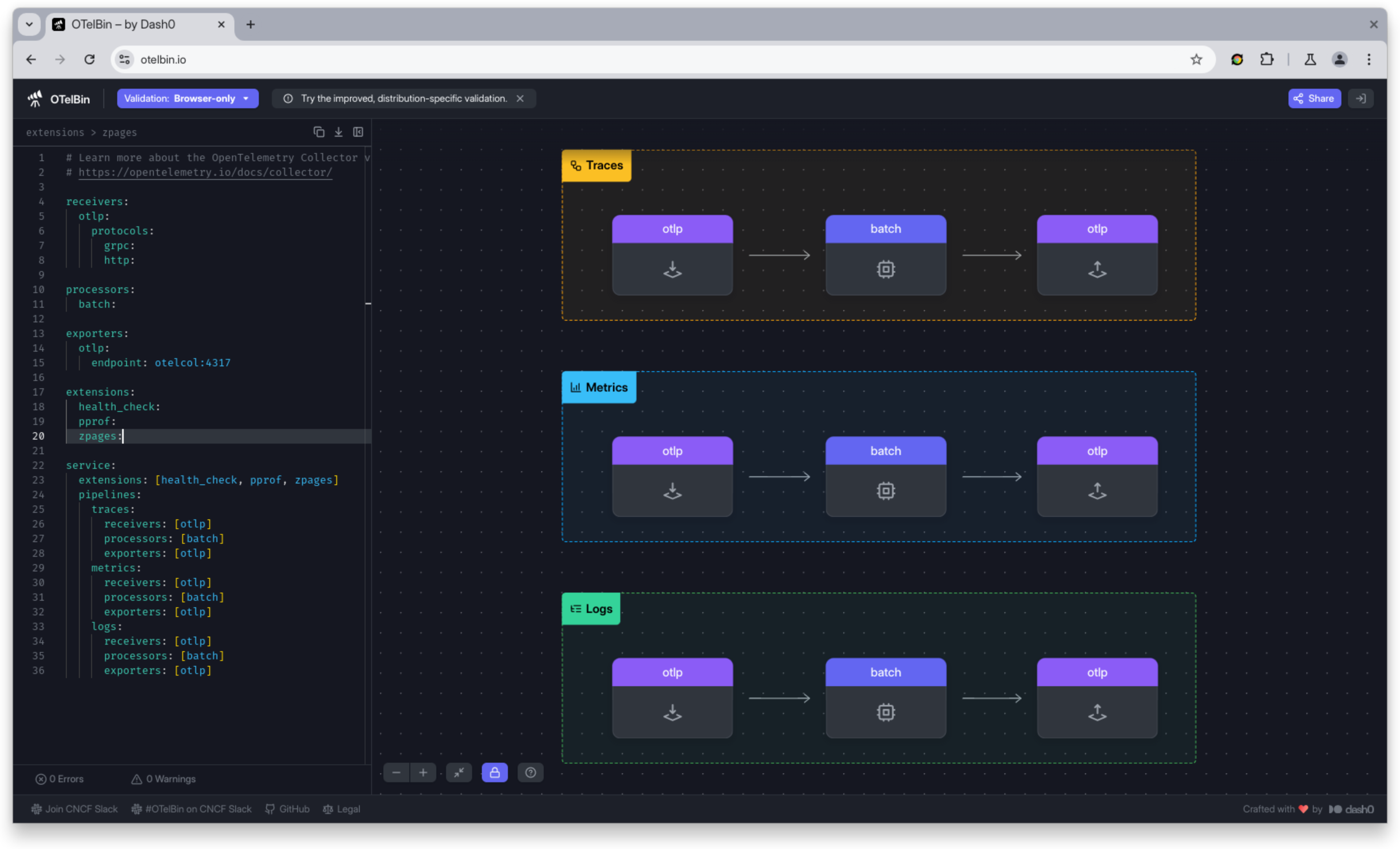Zoom in on the pipeline diagram

[x=423, y=772]
